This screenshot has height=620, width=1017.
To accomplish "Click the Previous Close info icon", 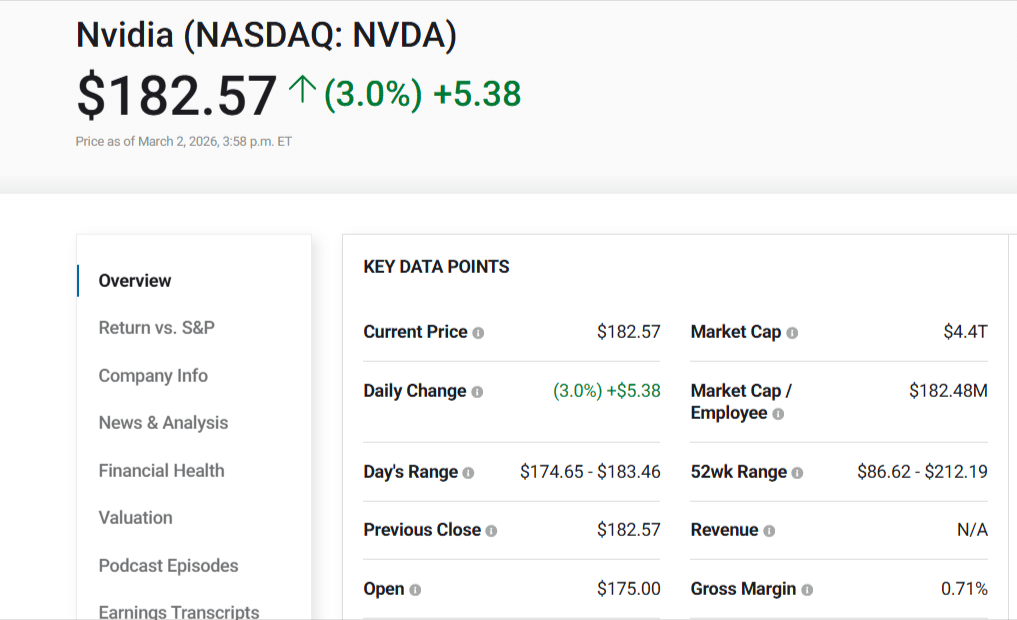I will tap(492, 529).
